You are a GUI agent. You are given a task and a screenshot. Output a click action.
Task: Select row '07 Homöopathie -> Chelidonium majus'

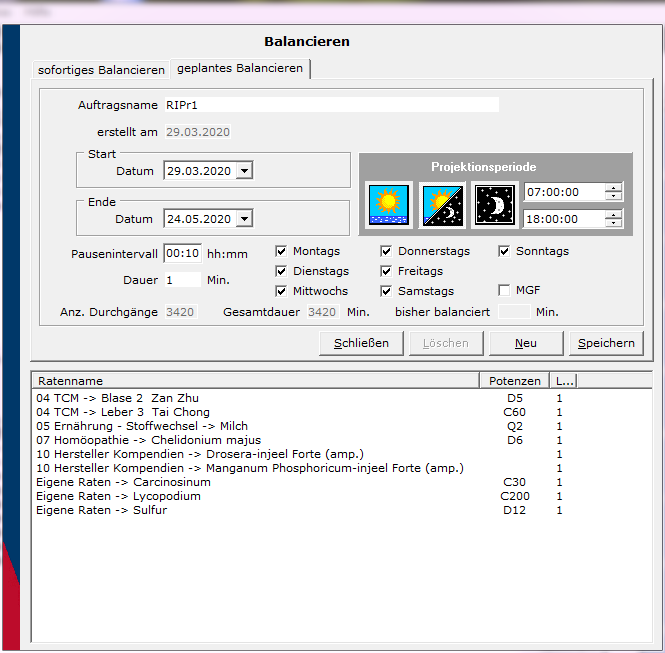coord(342,440)
